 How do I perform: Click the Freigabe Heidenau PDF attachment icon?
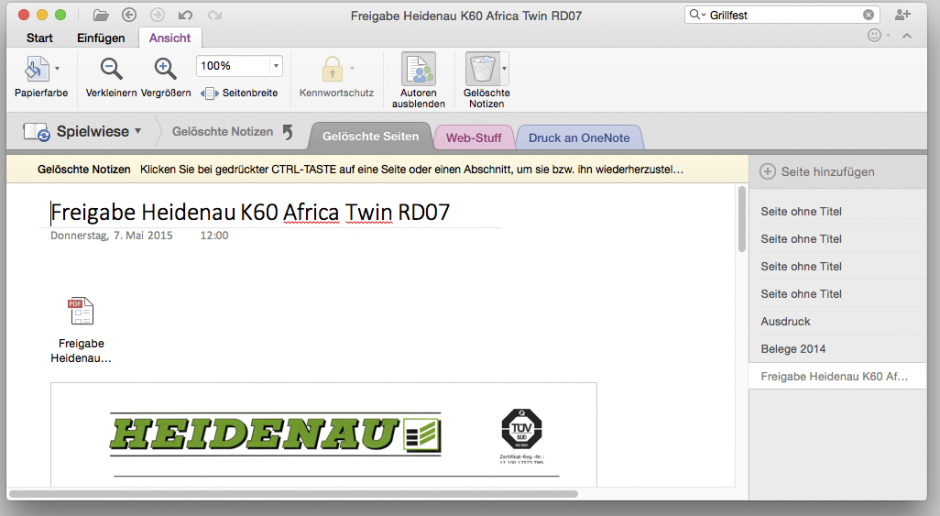click(x=81, y=311)
